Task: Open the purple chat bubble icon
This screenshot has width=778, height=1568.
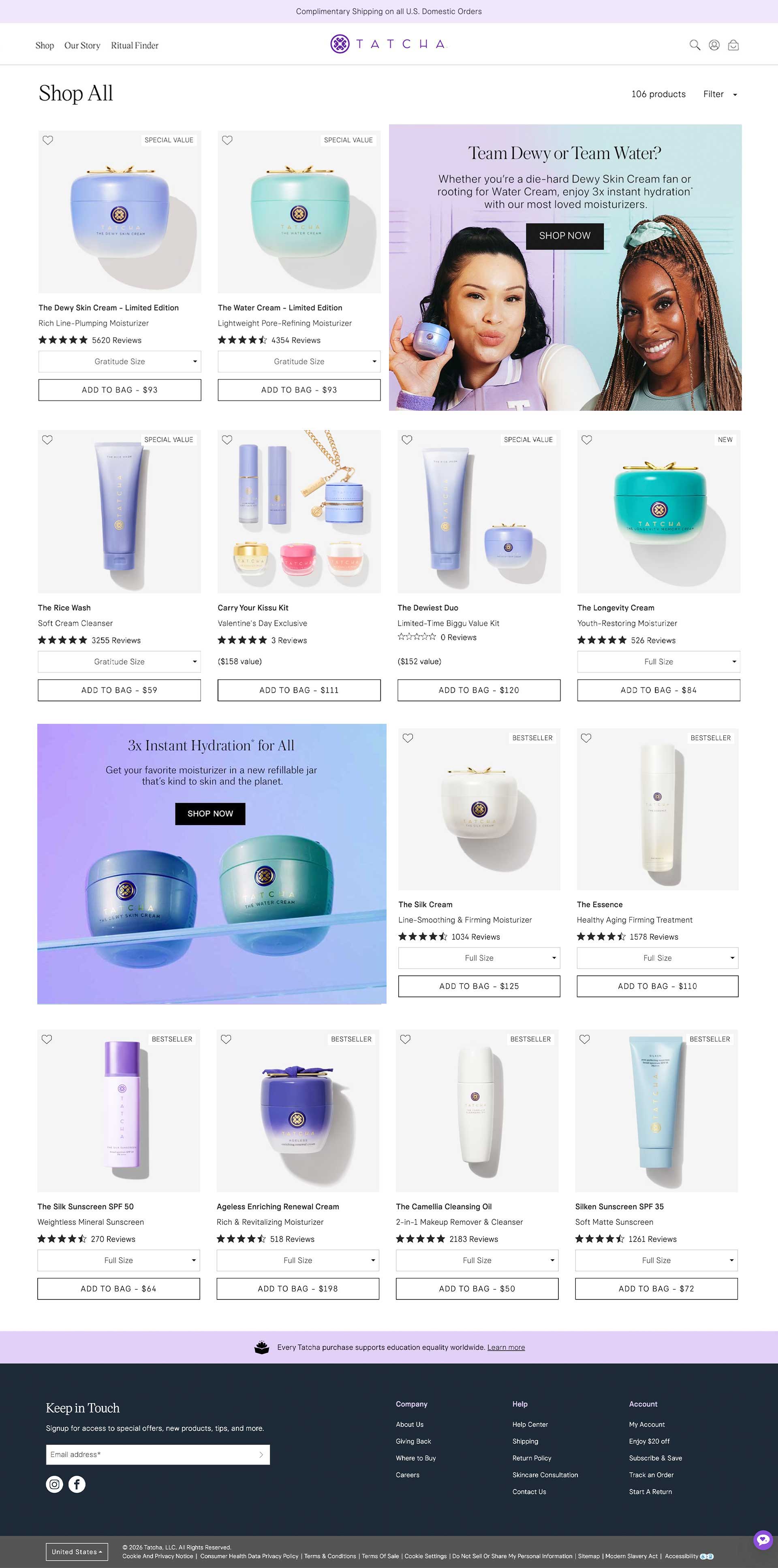Action: pyautogui.click(x=763, y=1539)
